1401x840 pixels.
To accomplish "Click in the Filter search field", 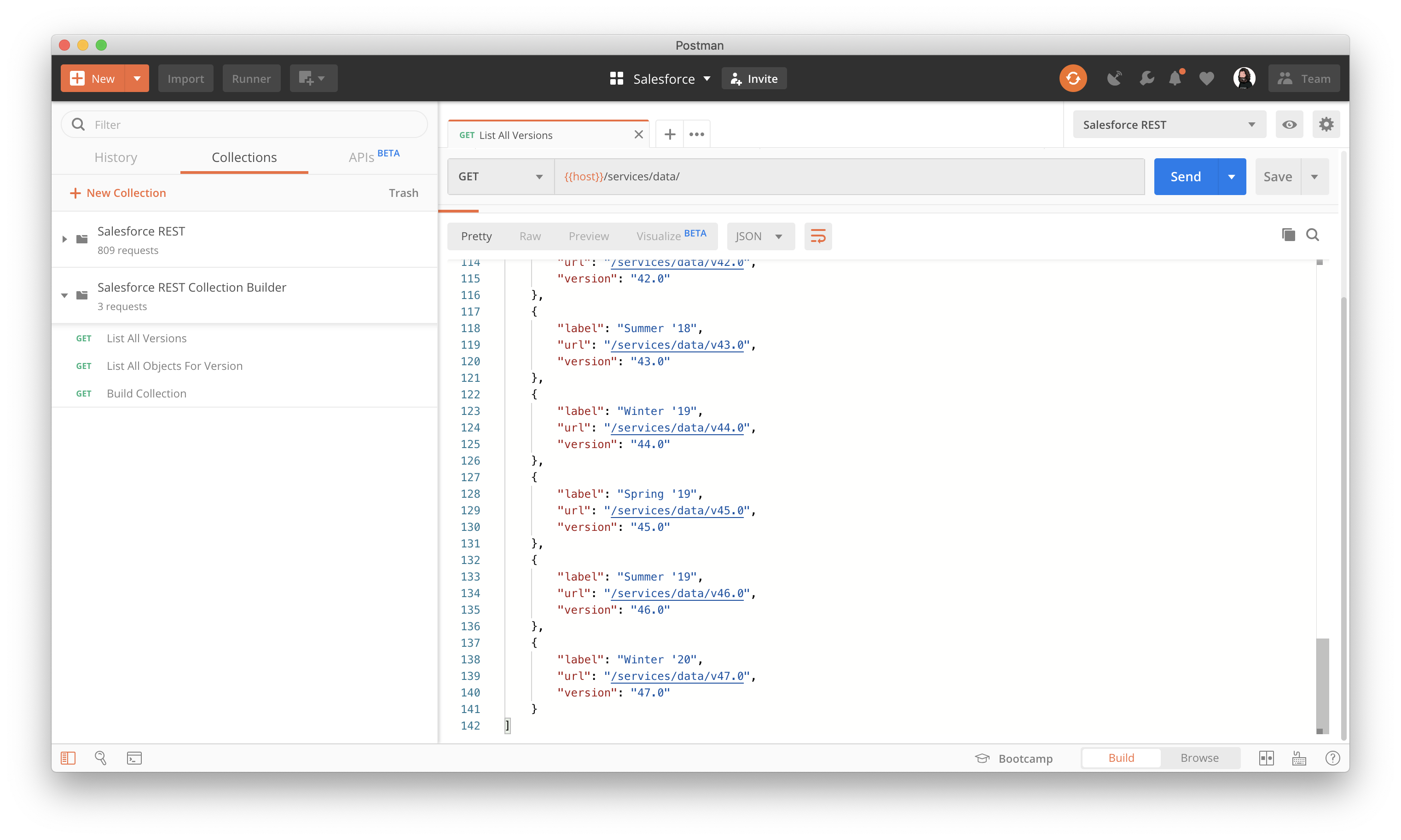I will click(244, 125).
